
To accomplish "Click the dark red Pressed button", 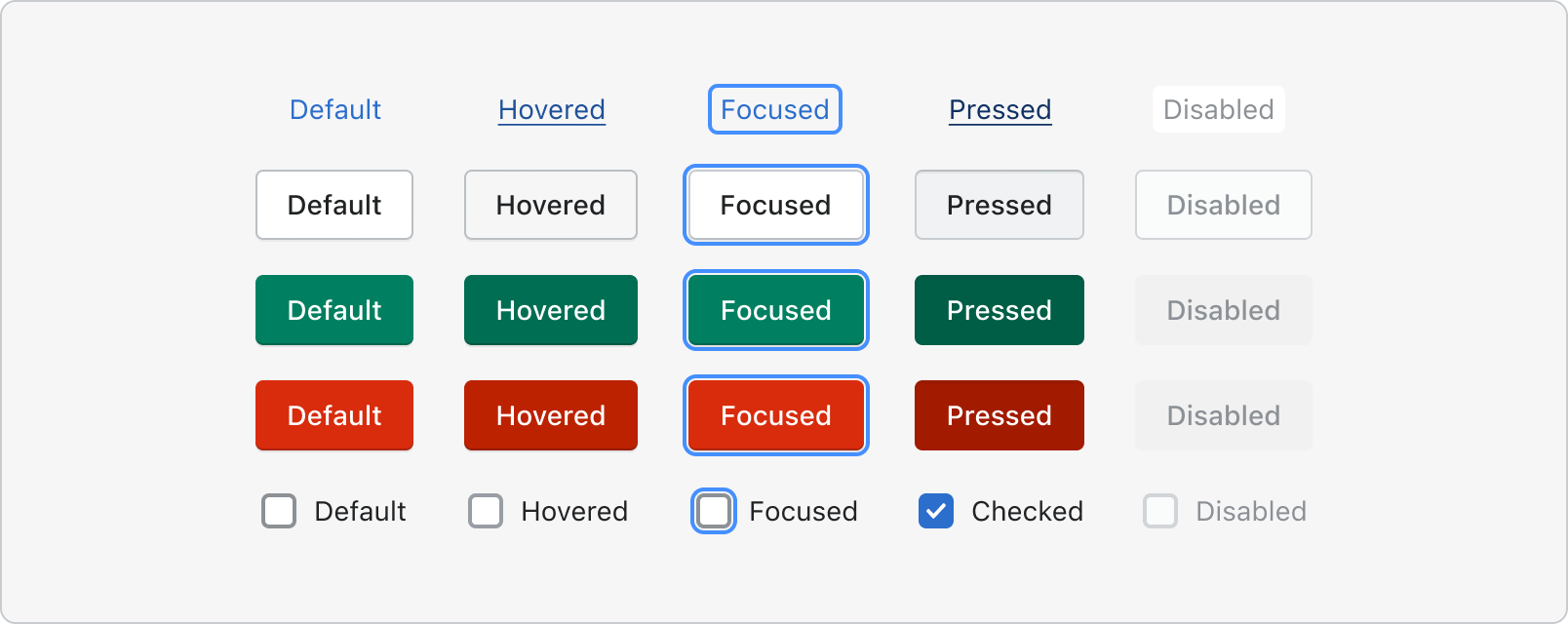I will point(1000,415).
